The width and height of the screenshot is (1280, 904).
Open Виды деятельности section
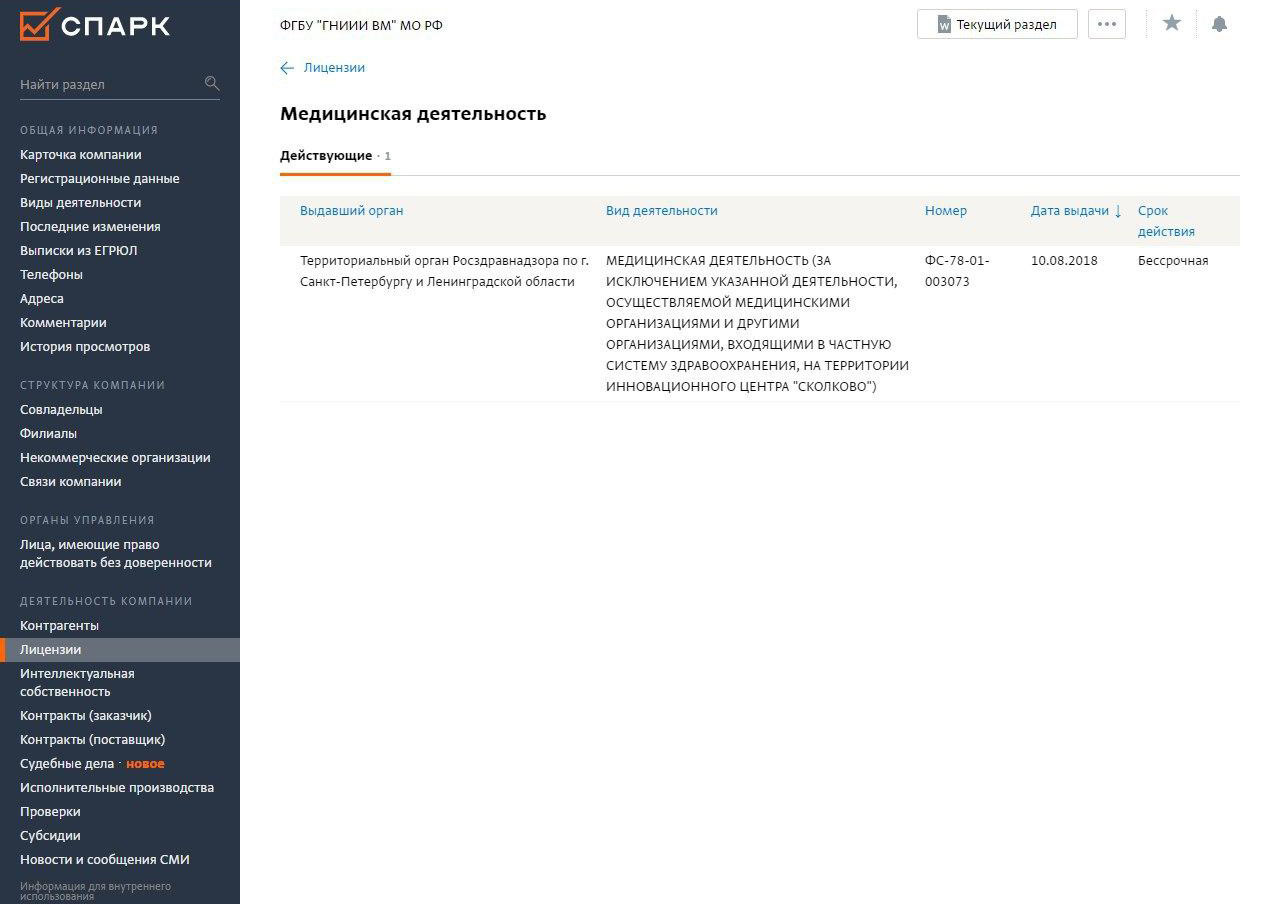[x=81, y=203]
